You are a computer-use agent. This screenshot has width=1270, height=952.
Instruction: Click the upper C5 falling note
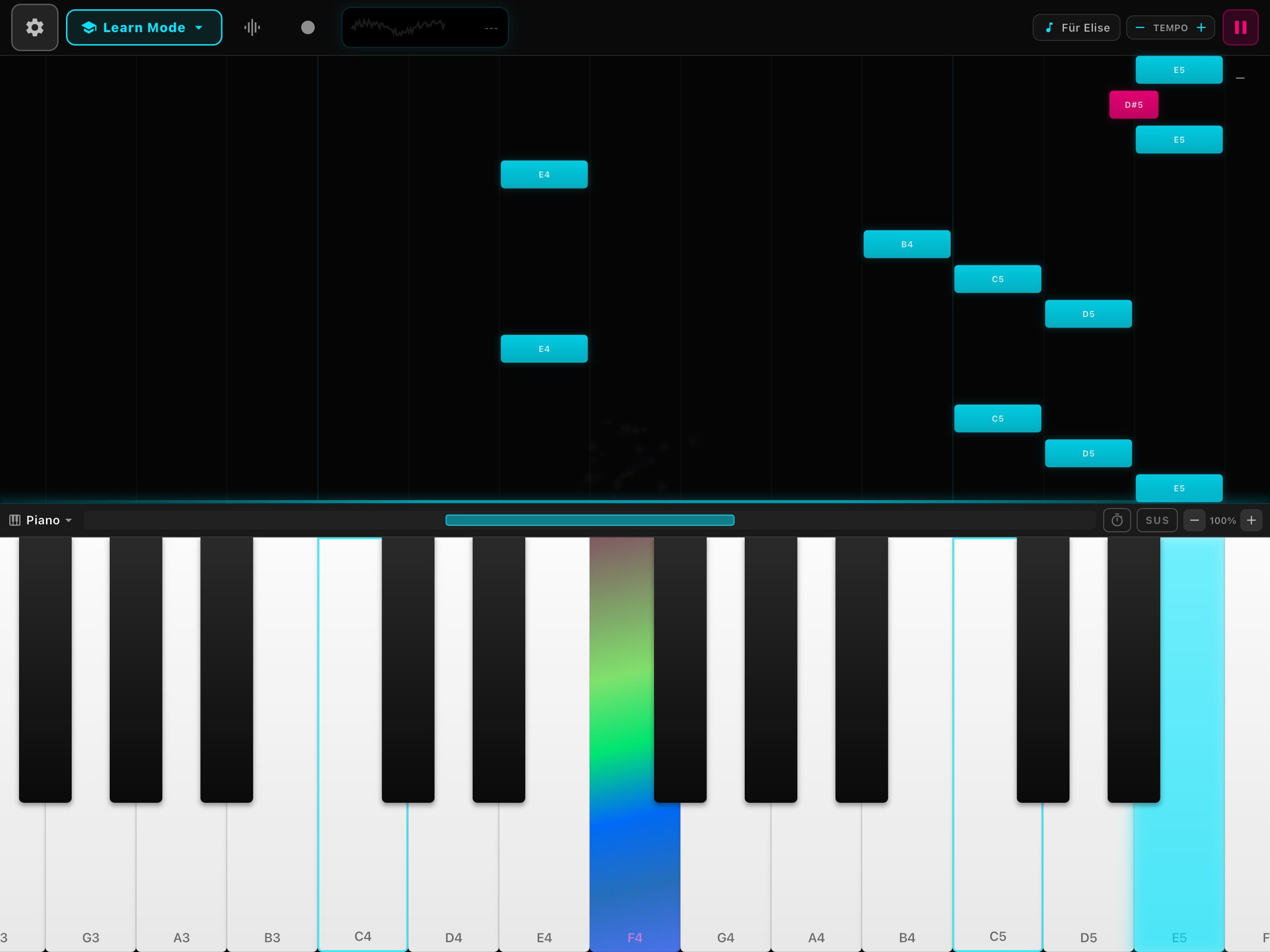[997, 279]
